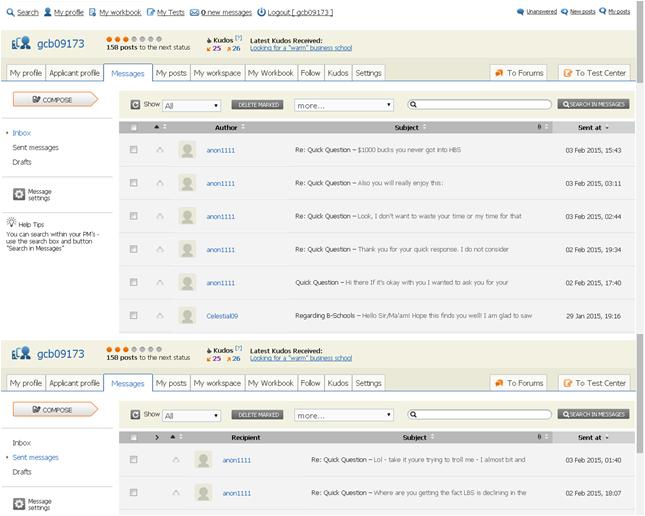
Task: Click the recipient avatar on the sent 03 Feb 01:40 message
Action: 203,460
